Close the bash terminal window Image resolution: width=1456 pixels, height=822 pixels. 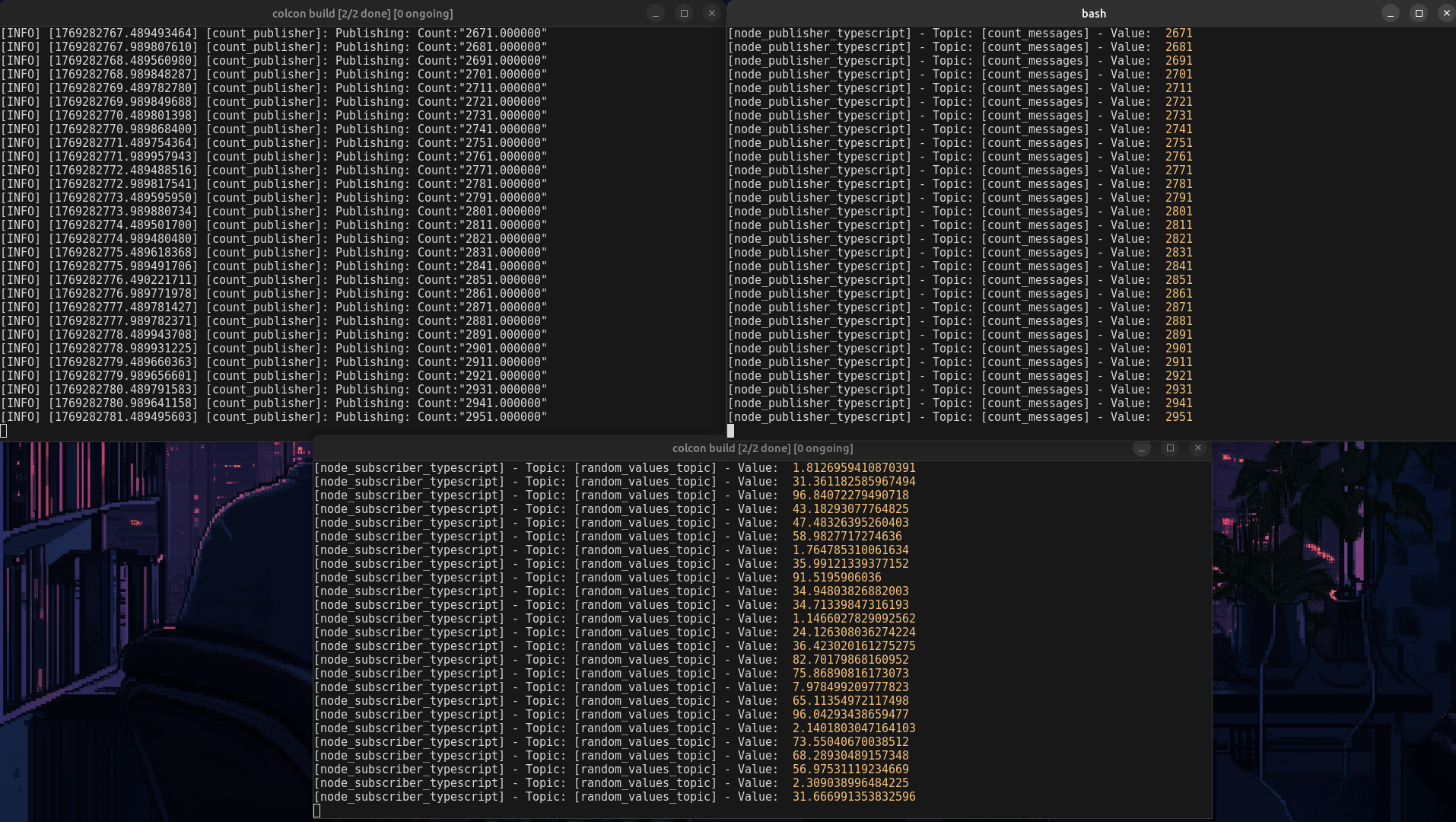tap(1446, 13)
